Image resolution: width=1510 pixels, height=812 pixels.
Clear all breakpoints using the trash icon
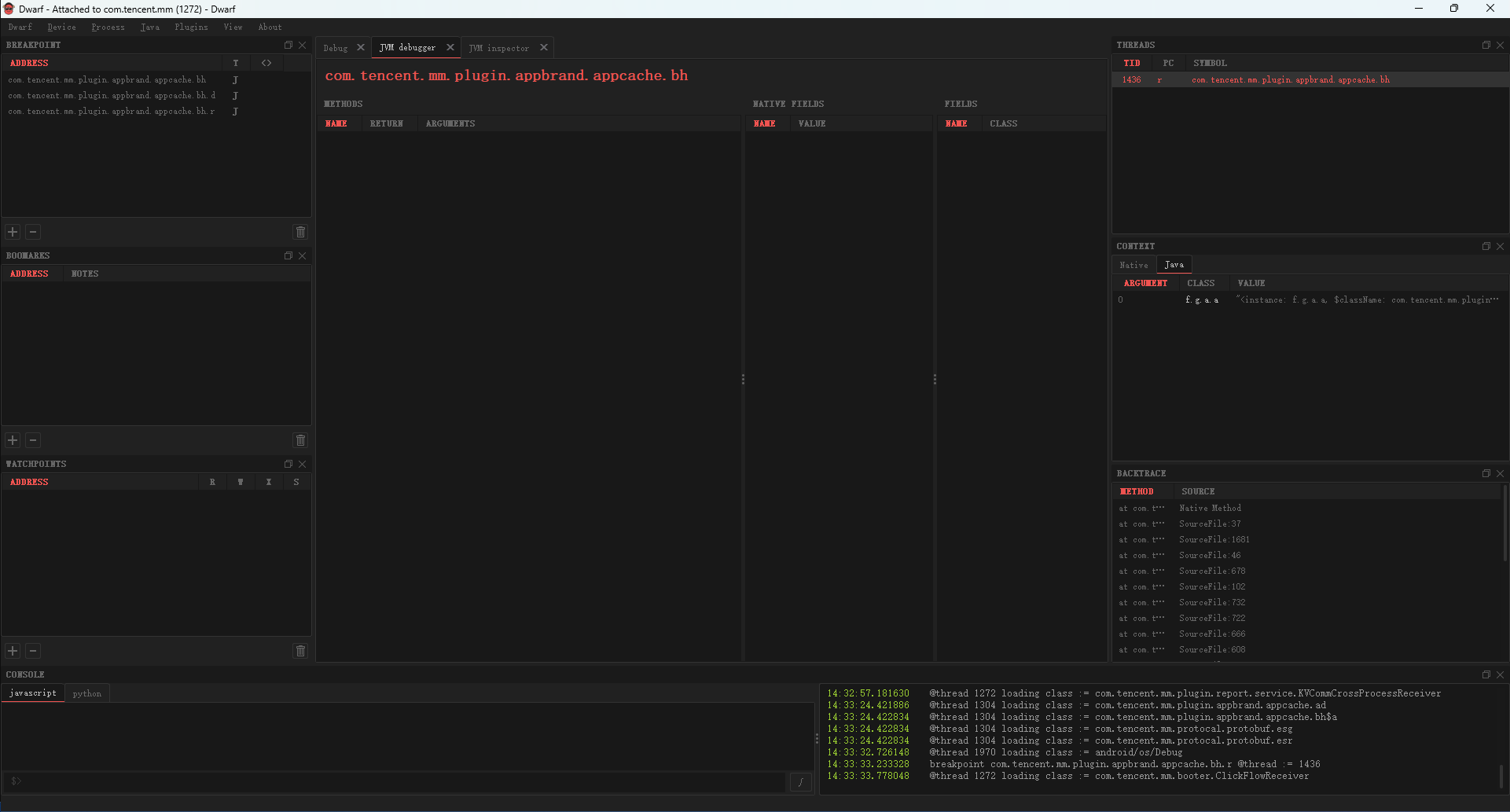click(x=300, y=232)
